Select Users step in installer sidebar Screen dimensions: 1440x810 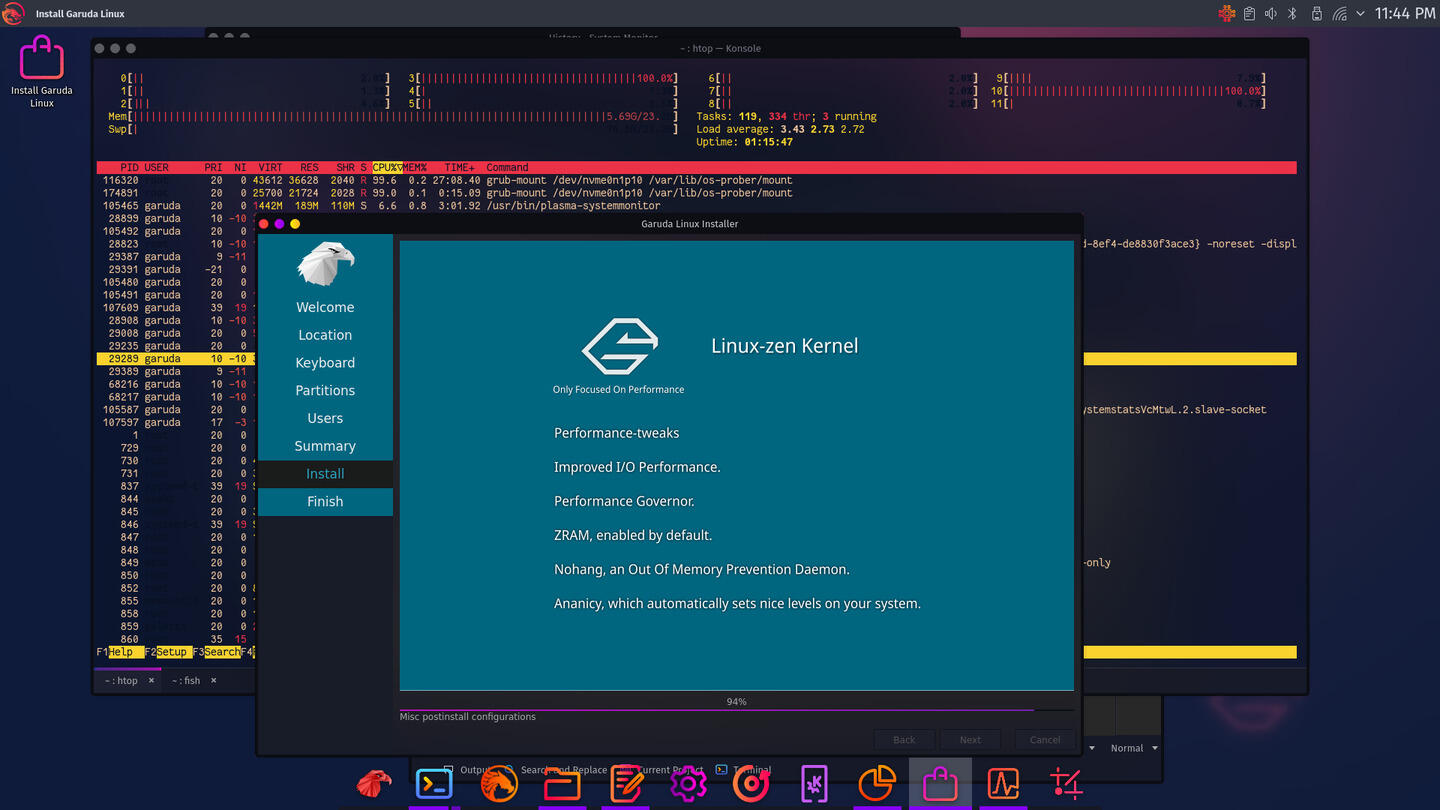coord(325,418)
